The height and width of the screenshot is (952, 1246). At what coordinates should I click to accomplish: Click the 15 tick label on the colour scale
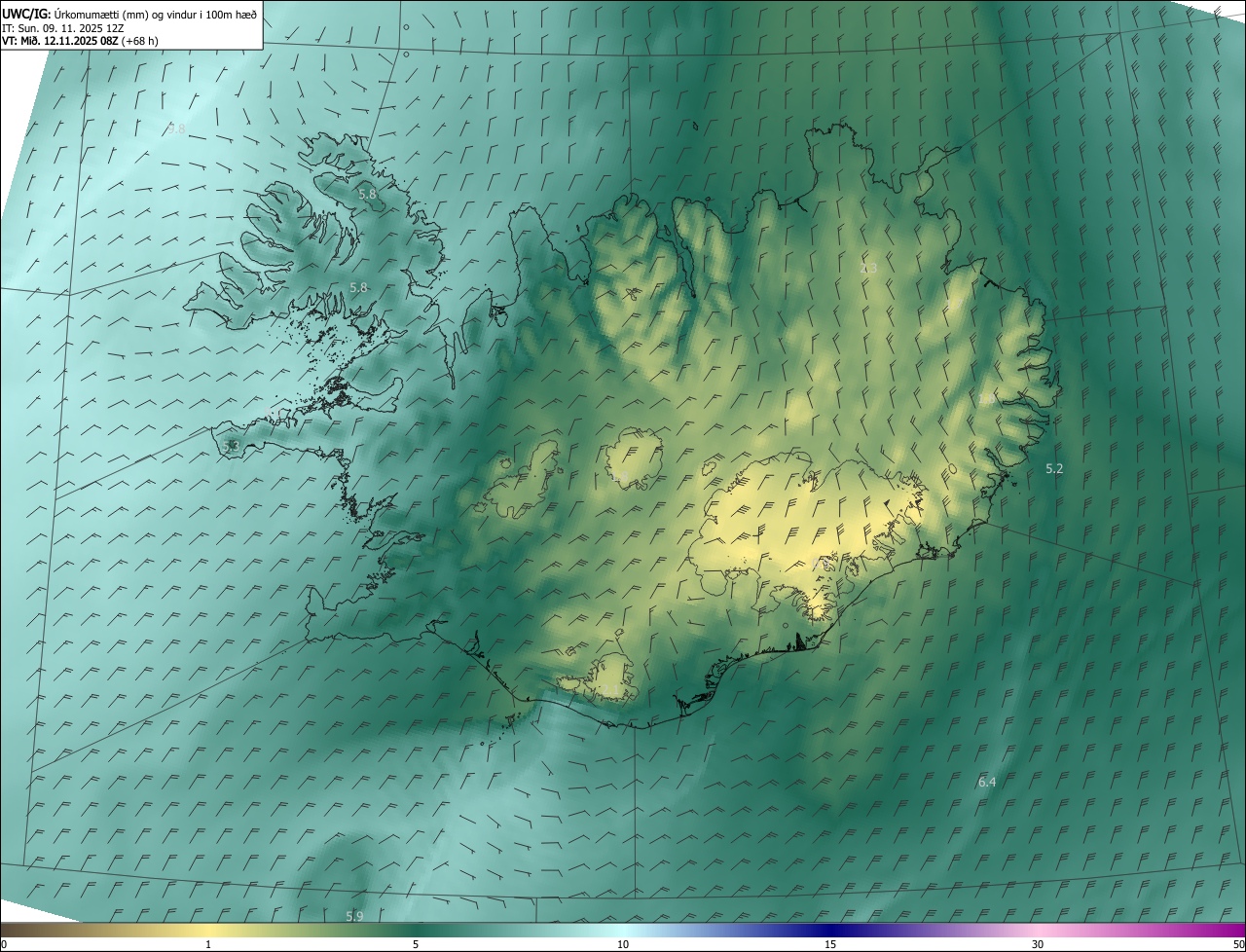[x=830, y=944]
